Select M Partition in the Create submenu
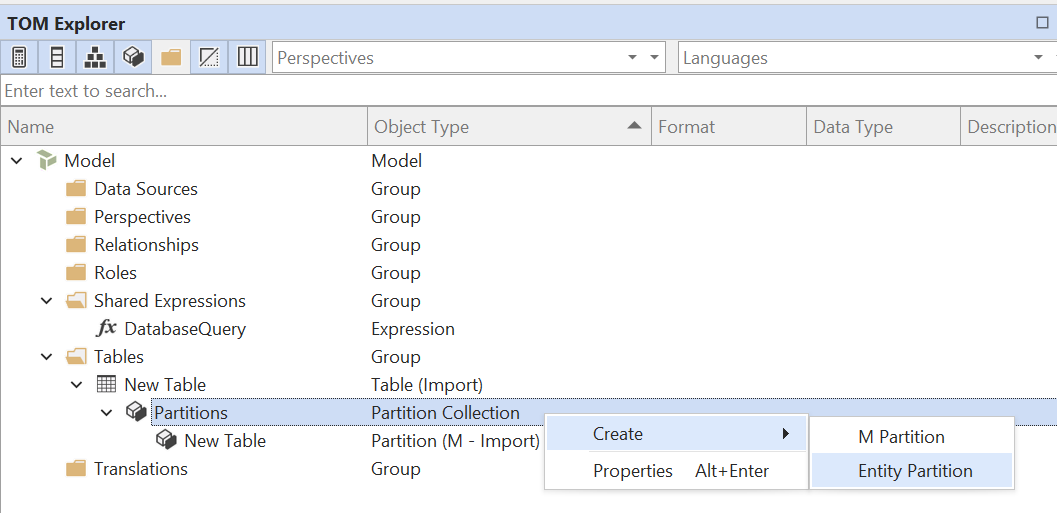 pyautogui.click(x=901, y=437)
